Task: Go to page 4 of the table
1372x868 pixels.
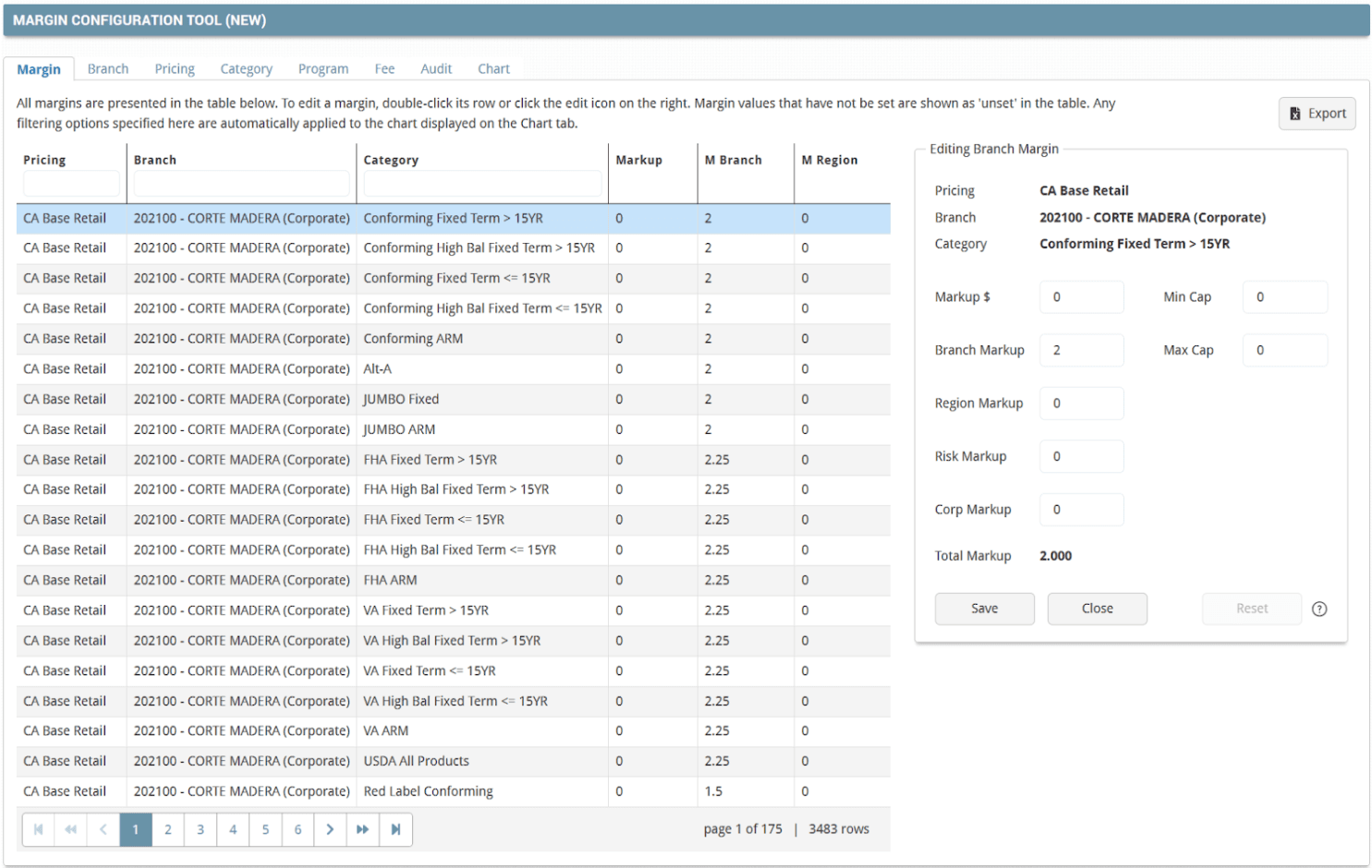Action: (233, 829)
